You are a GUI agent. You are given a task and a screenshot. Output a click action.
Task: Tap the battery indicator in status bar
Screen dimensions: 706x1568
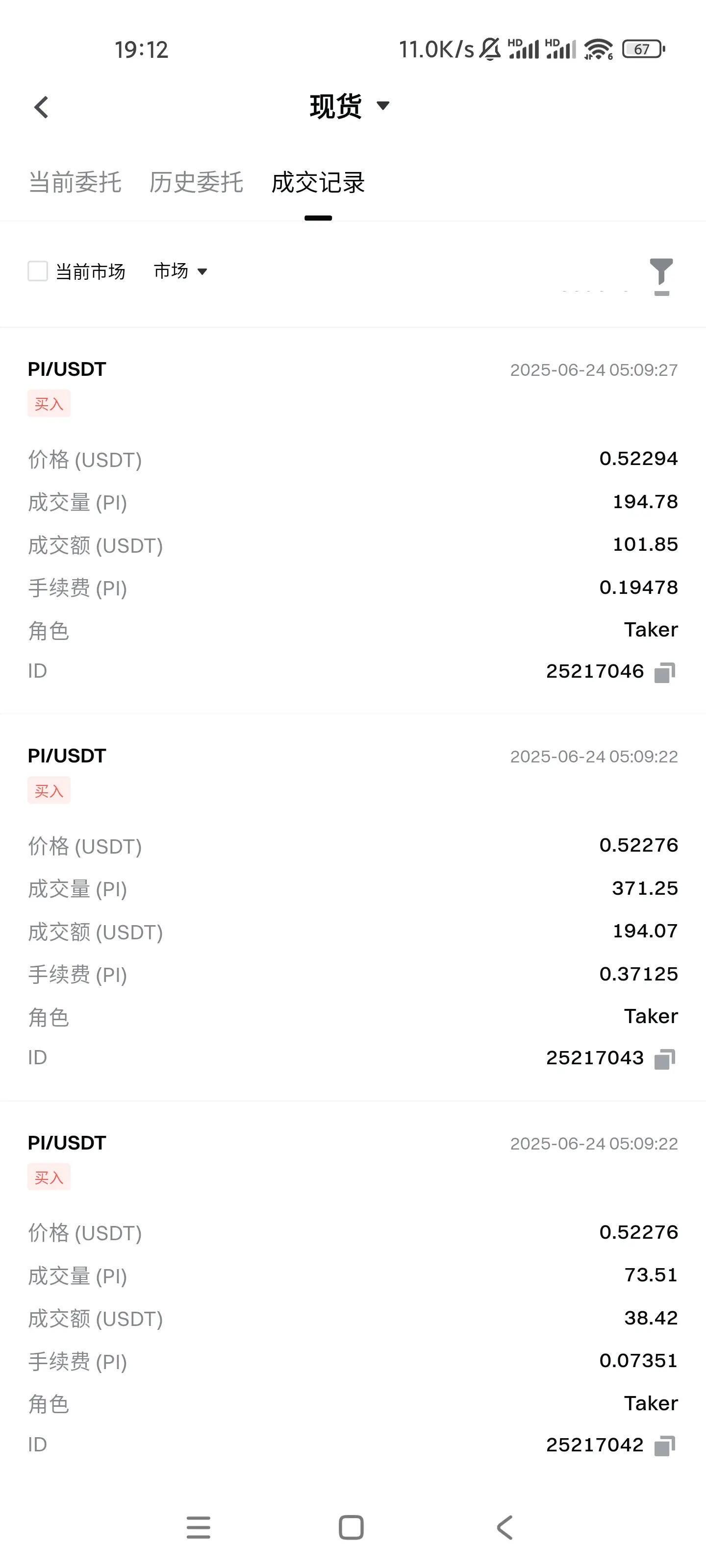[643, 49]
